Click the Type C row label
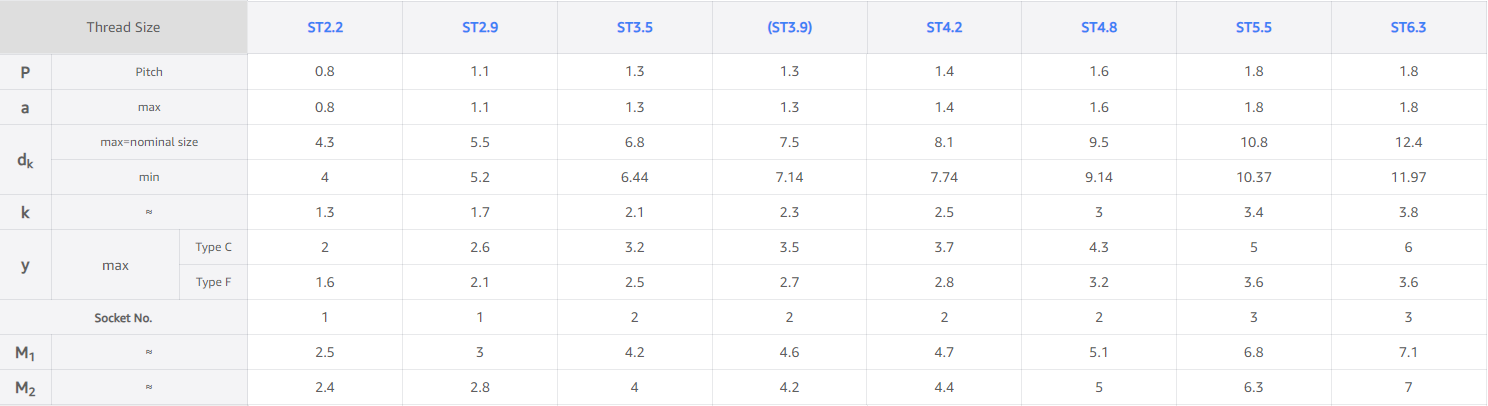 [x=214, y=247]
